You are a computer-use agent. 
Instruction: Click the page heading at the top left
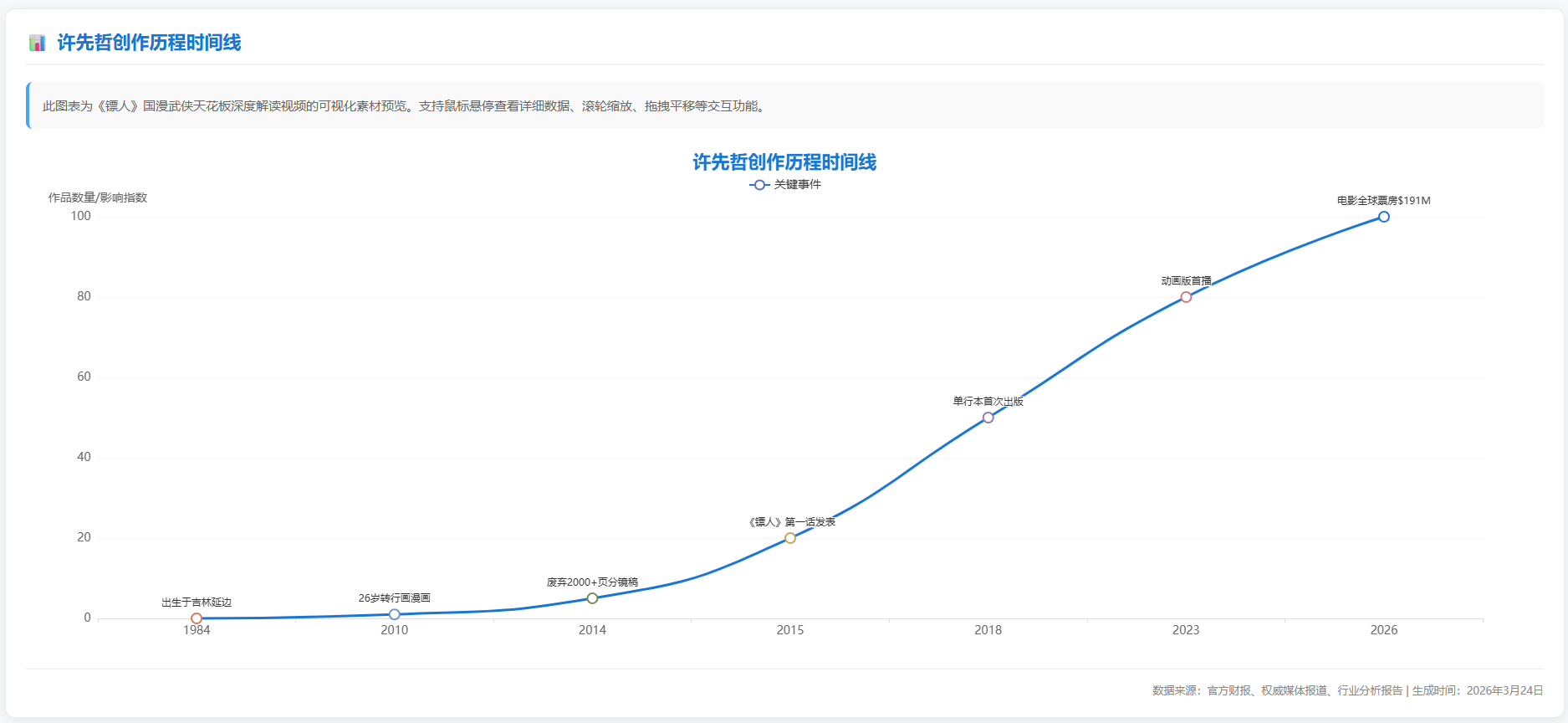[x=149, y=43]
